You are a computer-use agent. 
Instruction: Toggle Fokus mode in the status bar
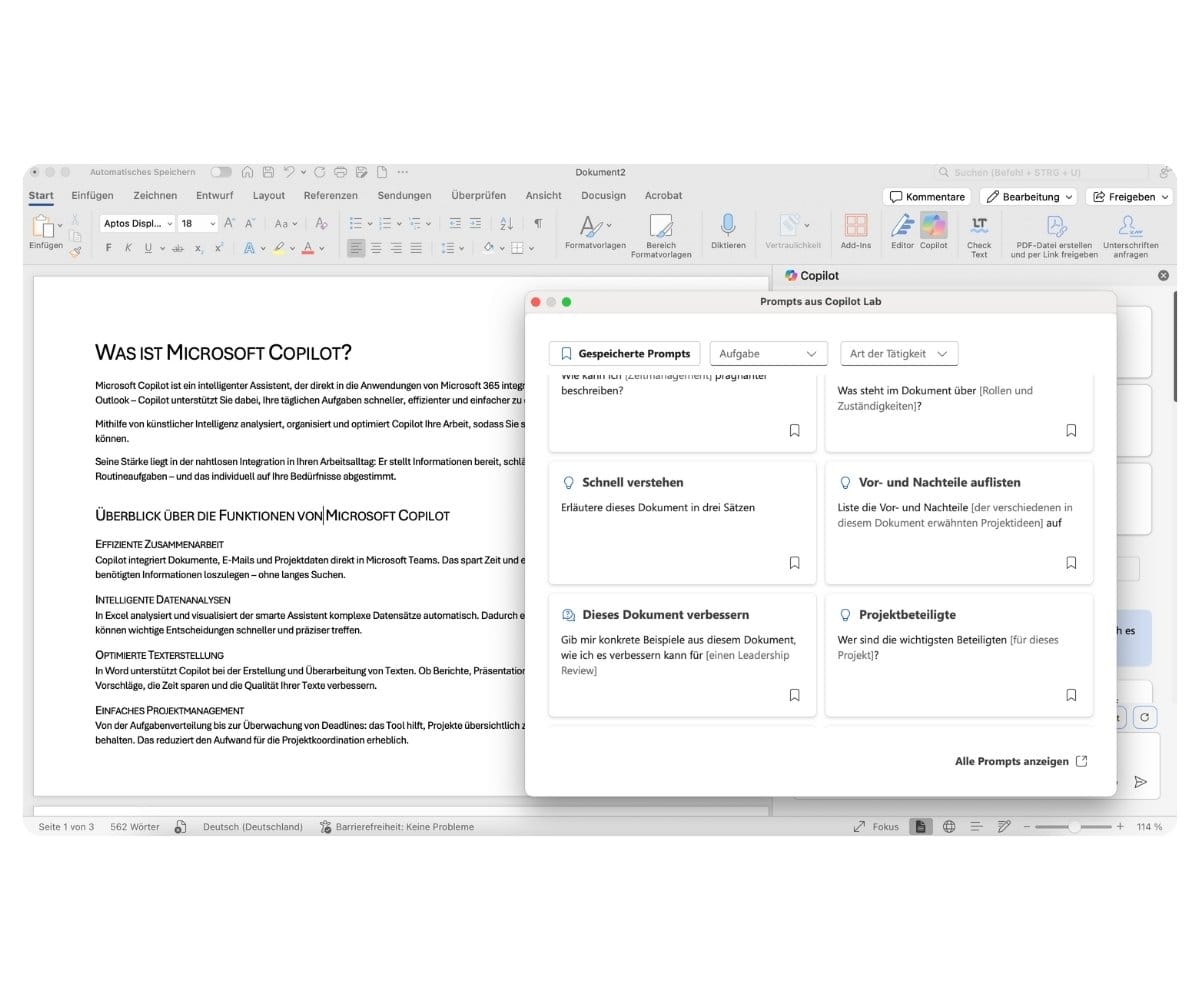tap(875, 827)
